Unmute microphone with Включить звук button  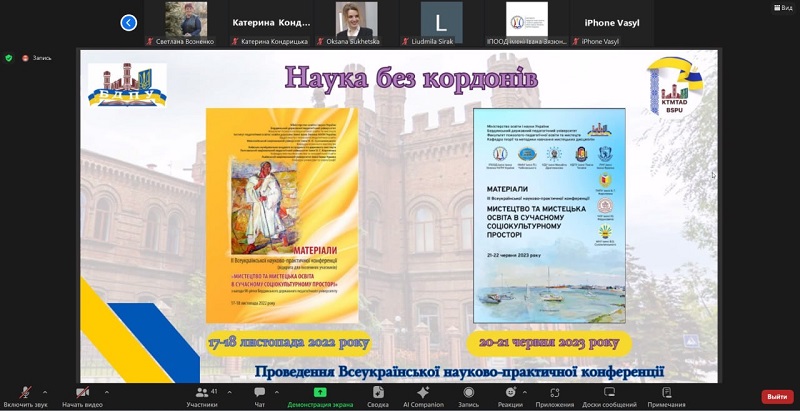click(x=25, y=397)
